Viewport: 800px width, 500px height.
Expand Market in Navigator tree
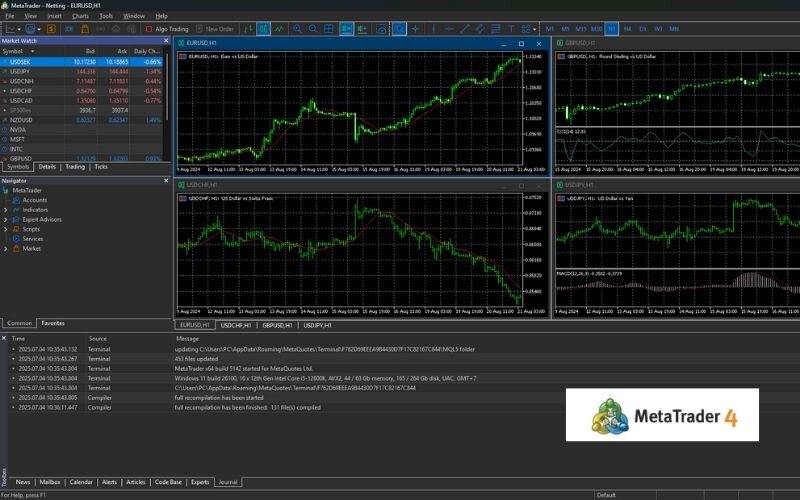(x=6, y=248)
